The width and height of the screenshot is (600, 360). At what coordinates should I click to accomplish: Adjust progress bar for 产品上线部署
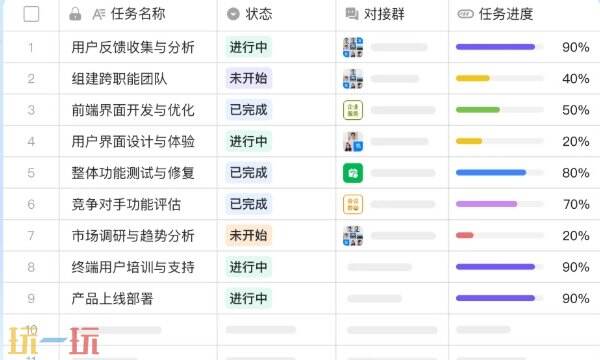pos(500,298)
